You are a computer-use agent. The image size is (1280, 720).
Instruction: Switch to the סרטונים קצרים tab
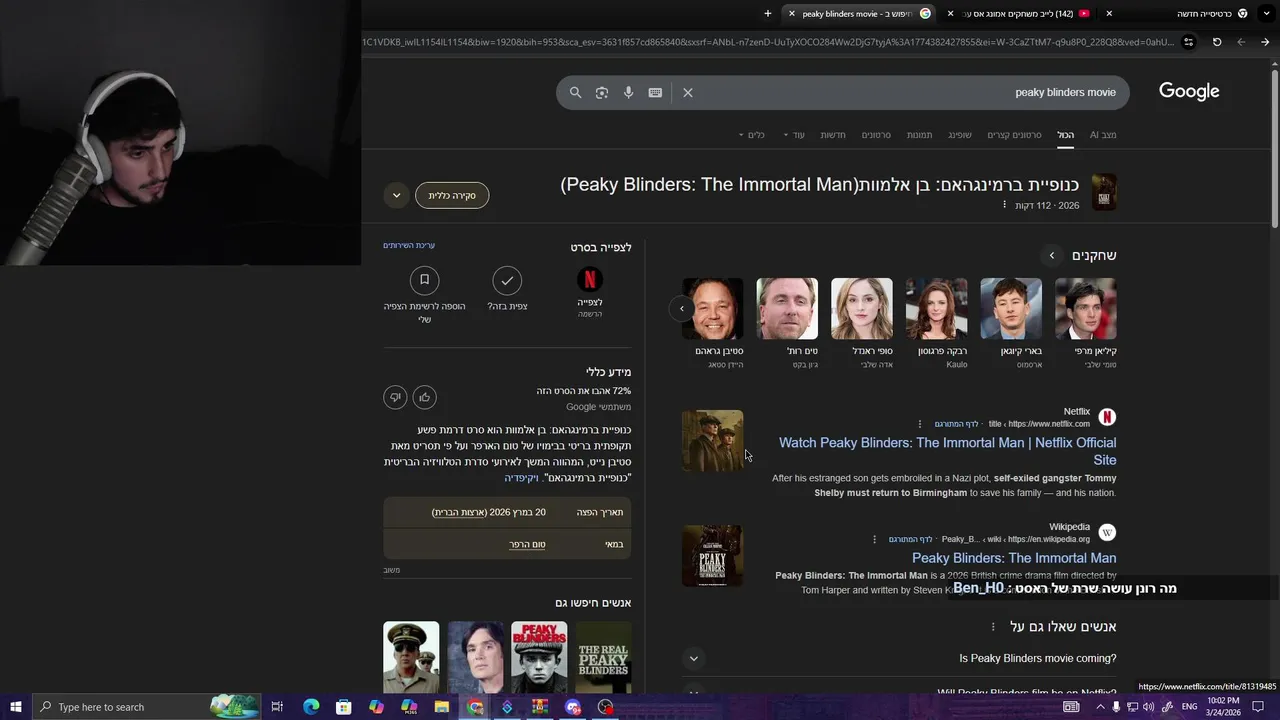1014,135
